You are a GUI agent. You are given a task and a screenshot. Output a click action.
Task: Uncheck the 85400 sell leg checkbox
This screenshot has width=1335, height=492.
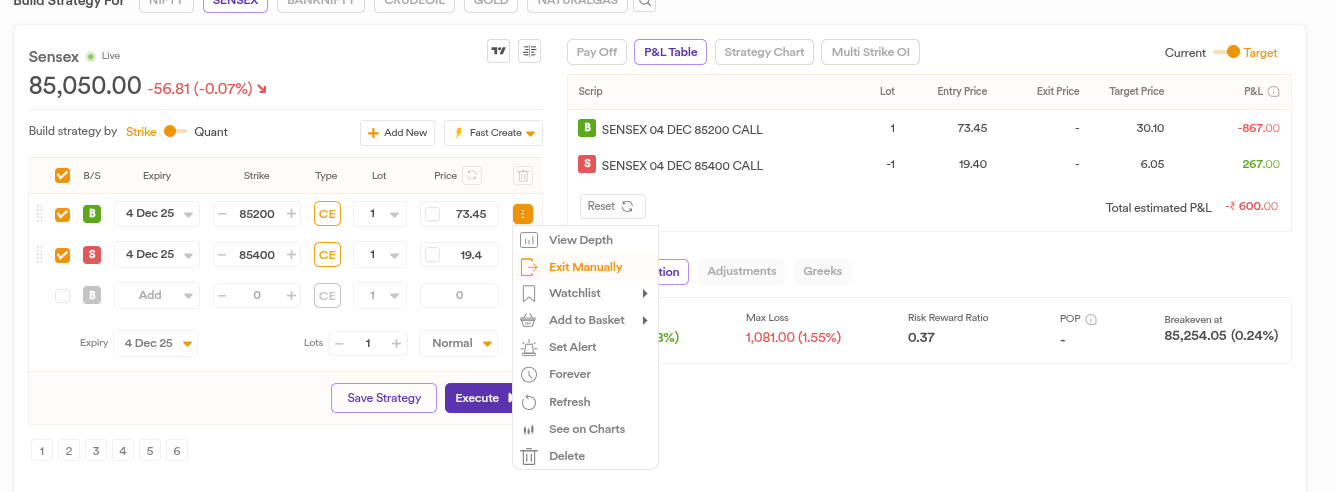[x=63, y=255]
